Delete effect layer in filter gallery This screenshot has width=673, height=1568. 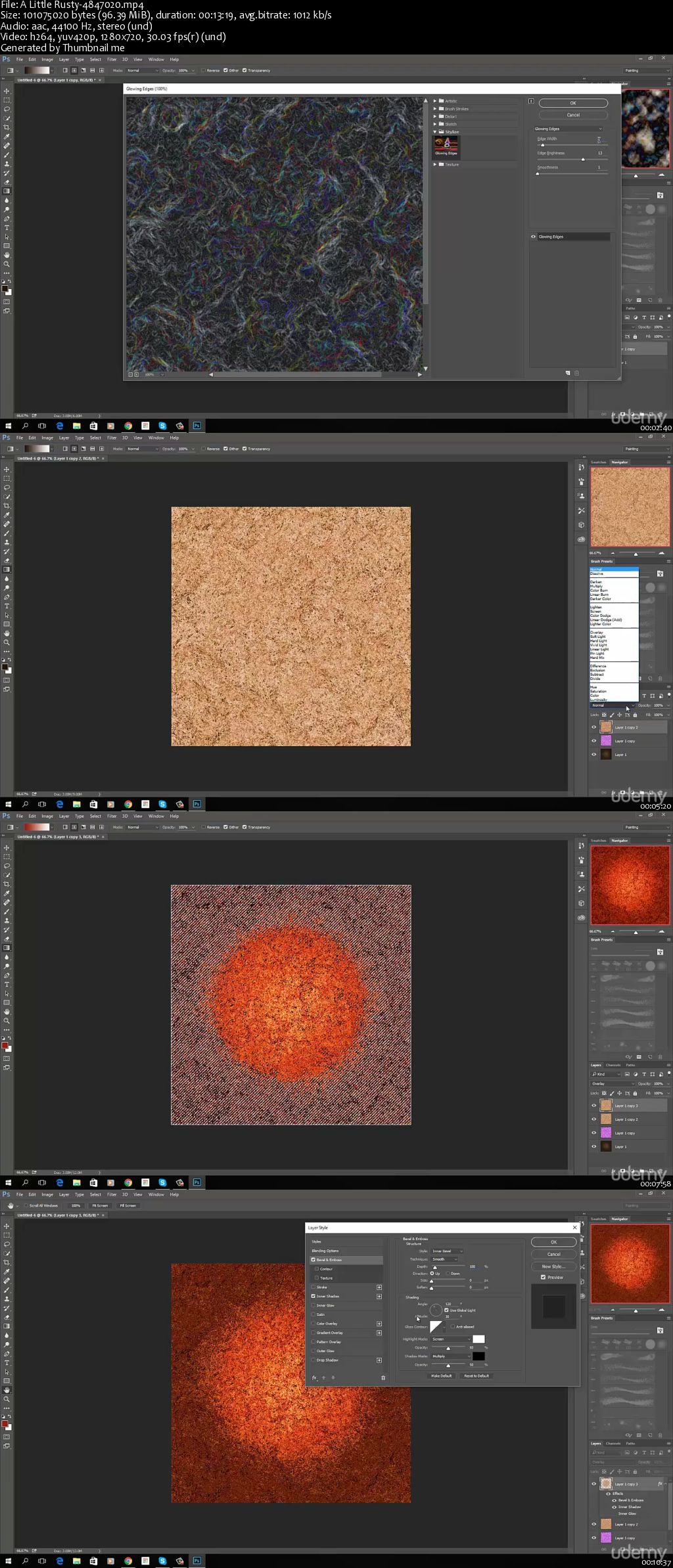click(x=577, y=373)
